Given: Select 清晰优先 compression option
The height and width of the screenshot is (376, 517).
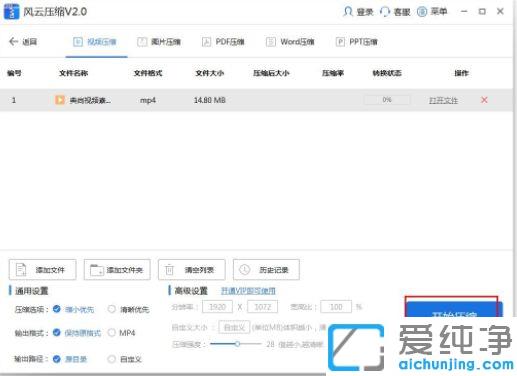Looking at the screenshot, I should [x=112, y=309].
